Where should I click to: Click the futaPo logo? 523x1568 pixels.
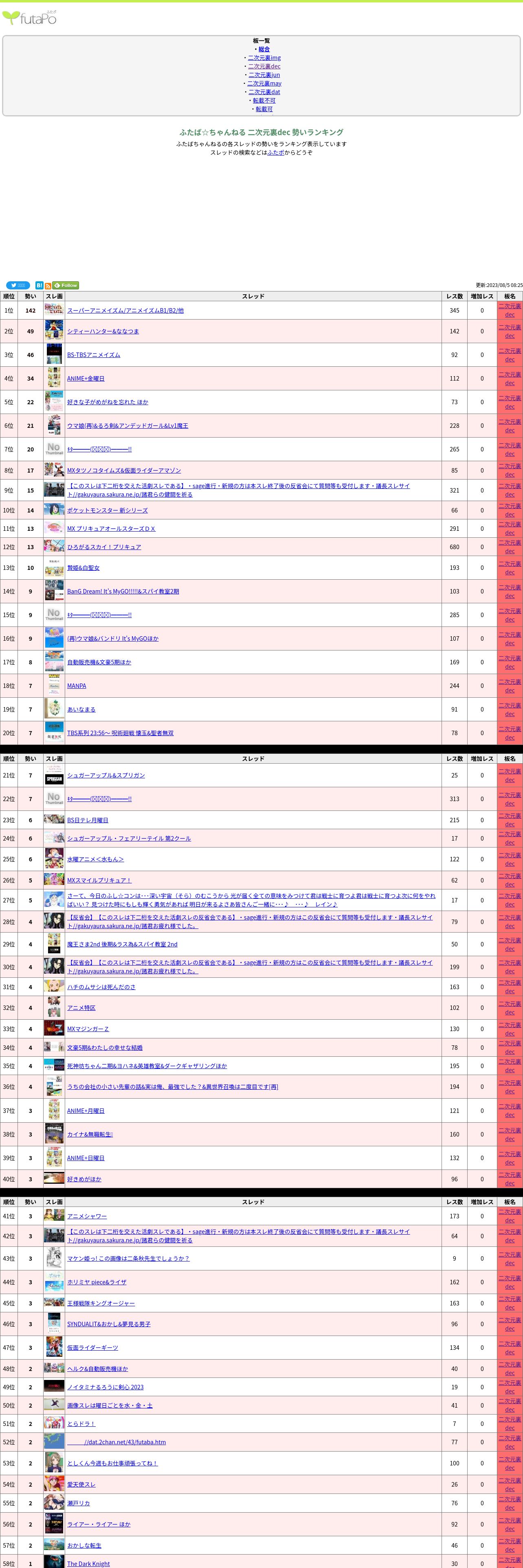30,17
